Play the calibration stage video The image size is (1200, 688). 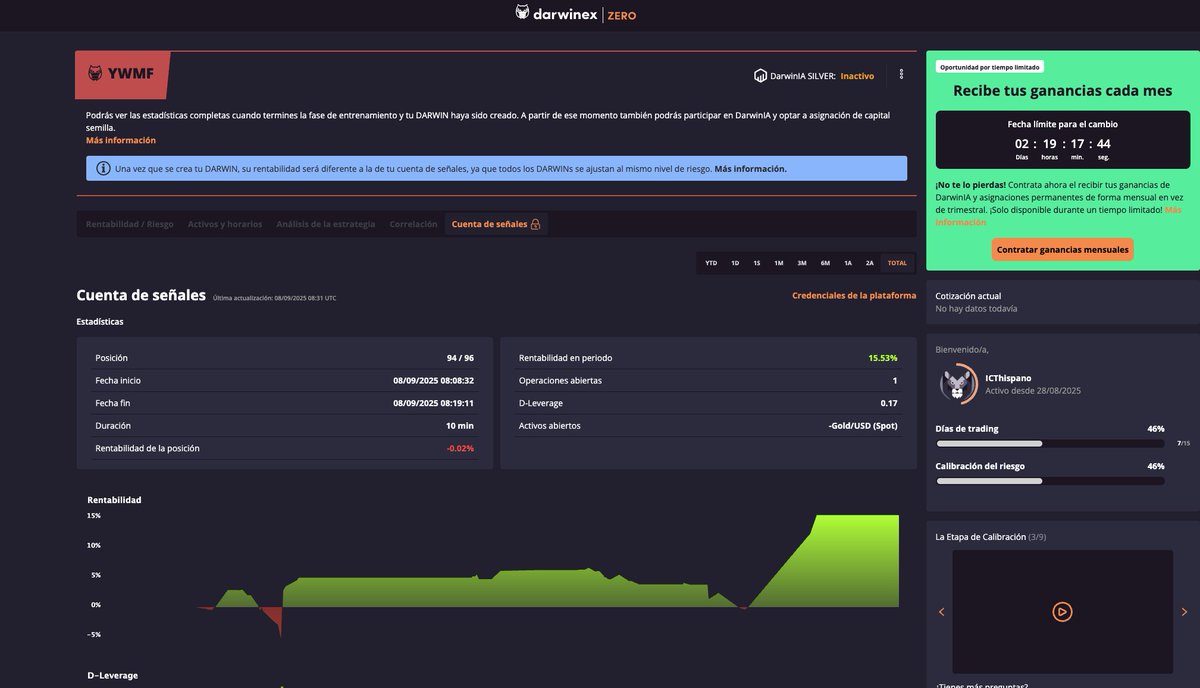tap(1062, 611)
